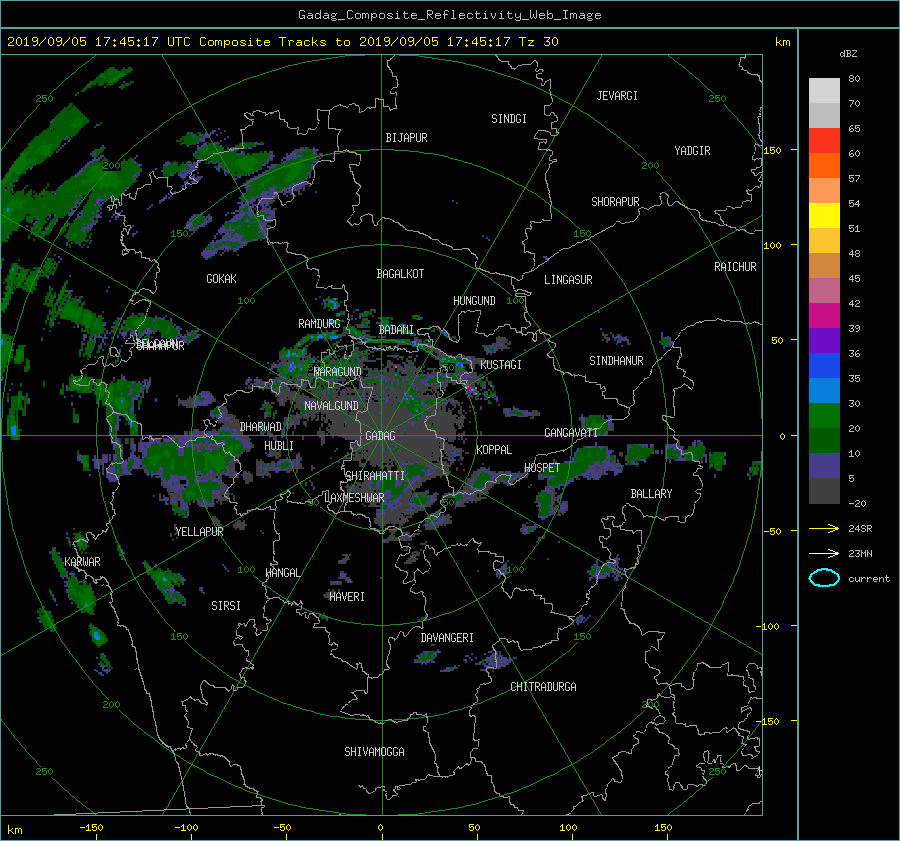Click the BAGALKOT city label
The height and width of the screenshot is (841, 900).
click(x=400, y=274)
